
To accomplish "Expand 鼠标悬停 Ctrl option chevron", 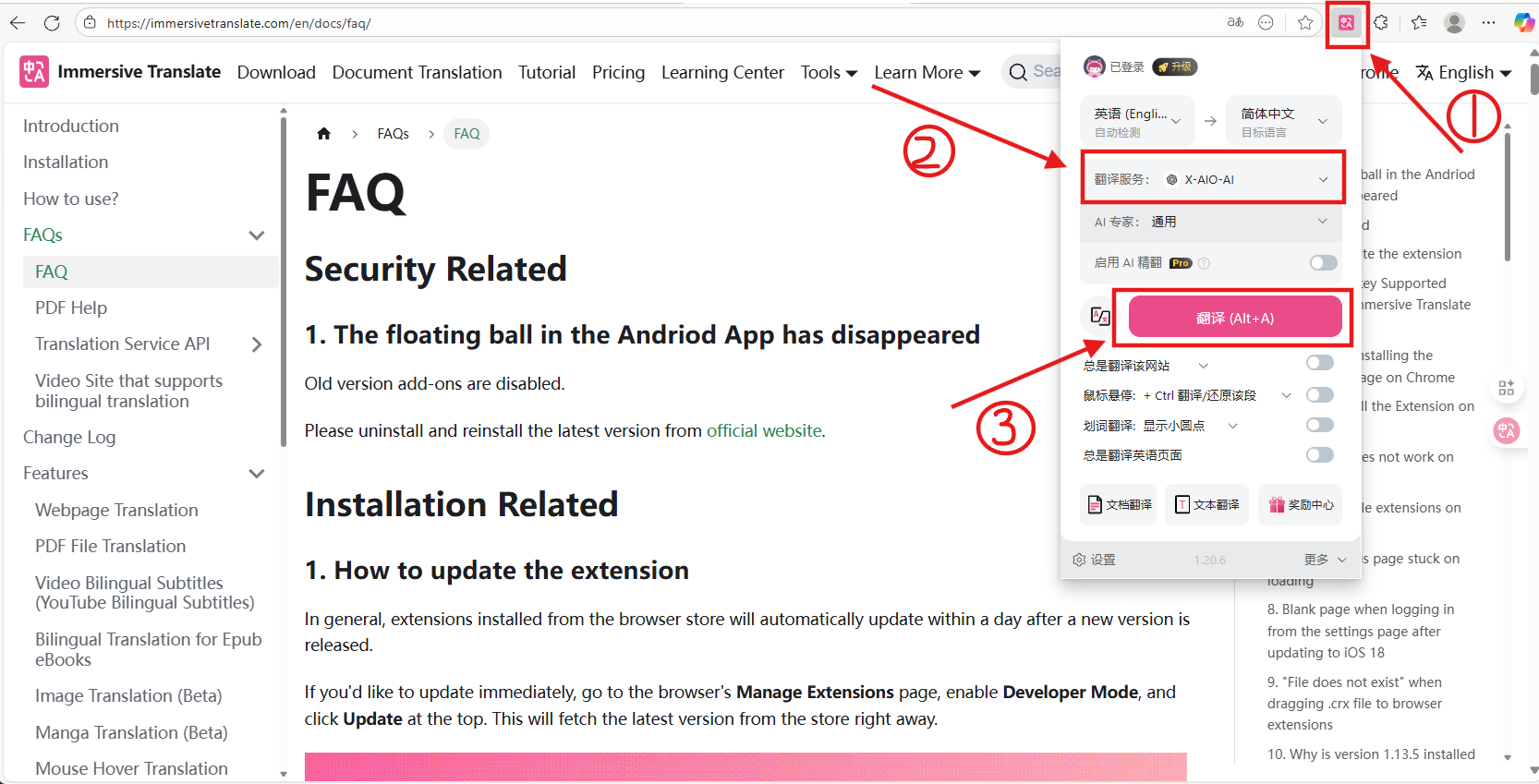I will (1286, 395).
